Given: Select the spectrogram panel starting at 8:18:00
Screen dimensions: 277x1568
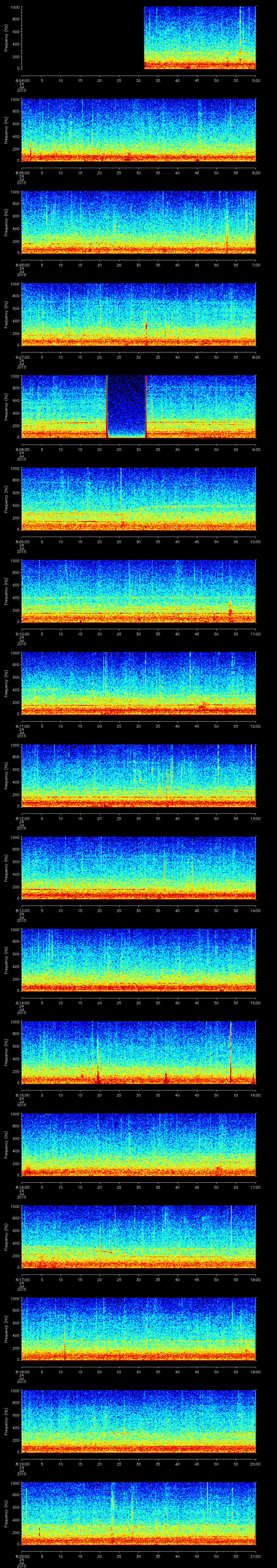Looking at the screenshot, I should pos(138,1329).
